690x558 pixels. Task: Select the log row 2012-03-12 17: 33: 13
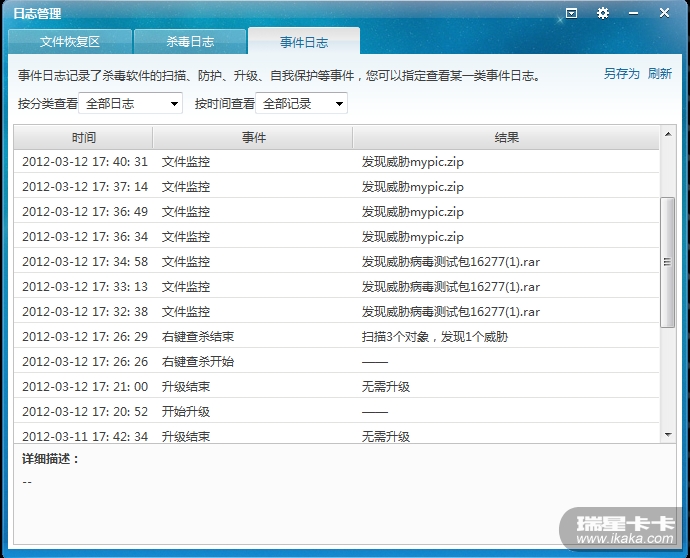tap(337, 286)
